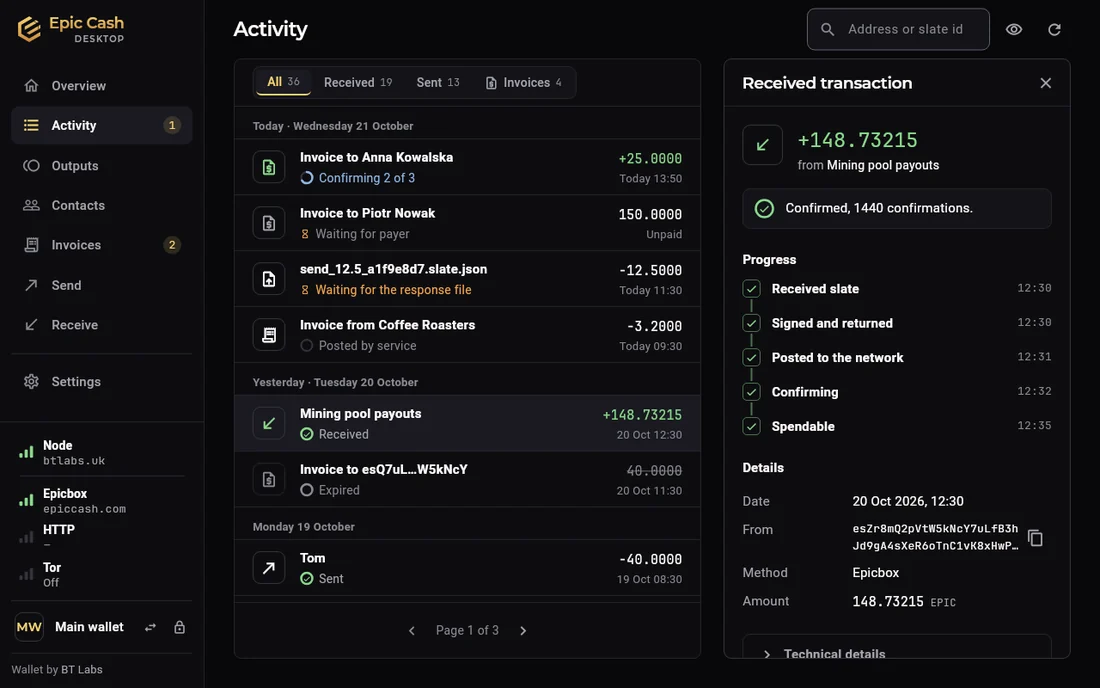Open the Overview page from the sidebar

coord(102,86)
